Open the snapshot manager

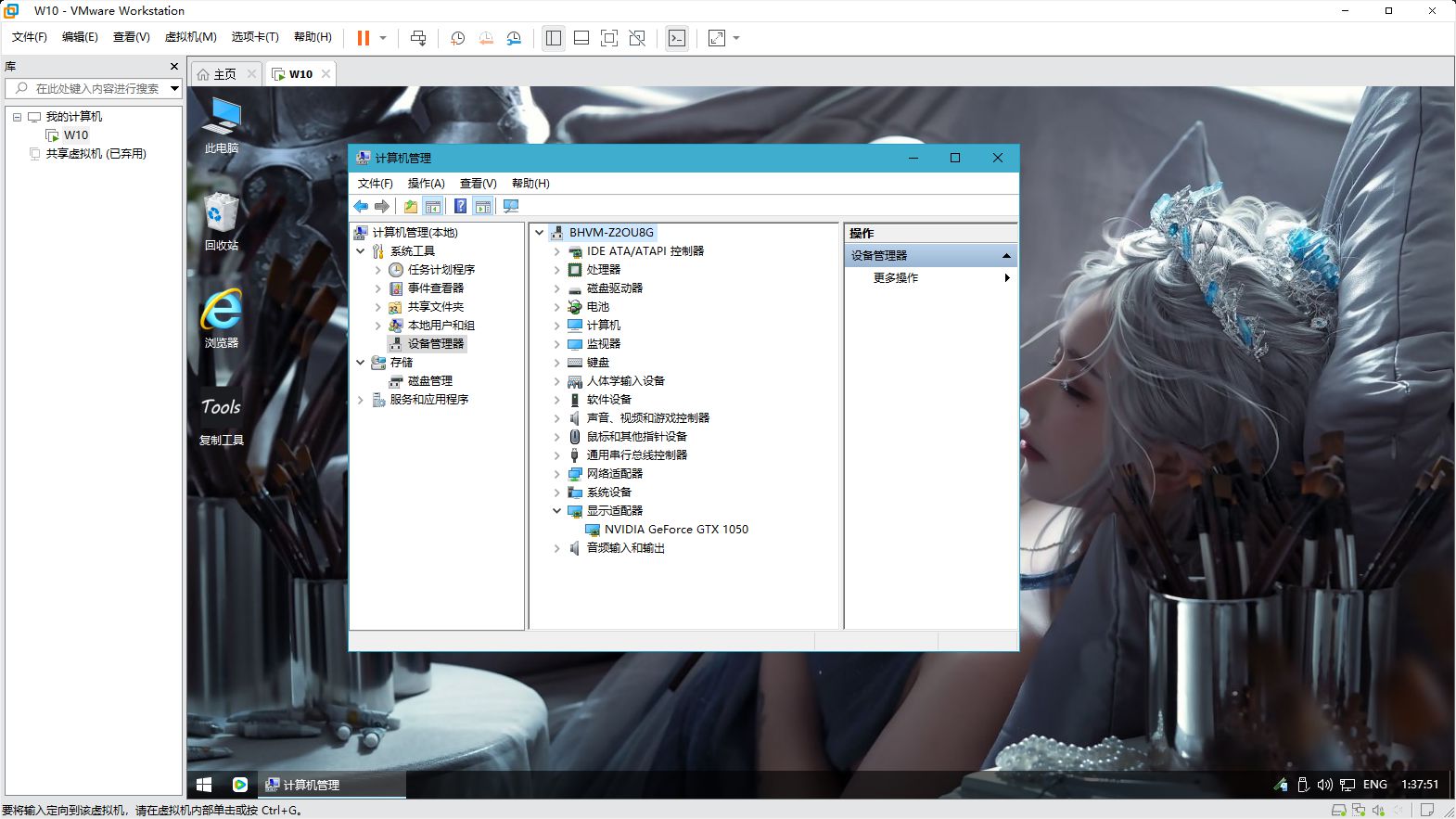click(514, 38)
